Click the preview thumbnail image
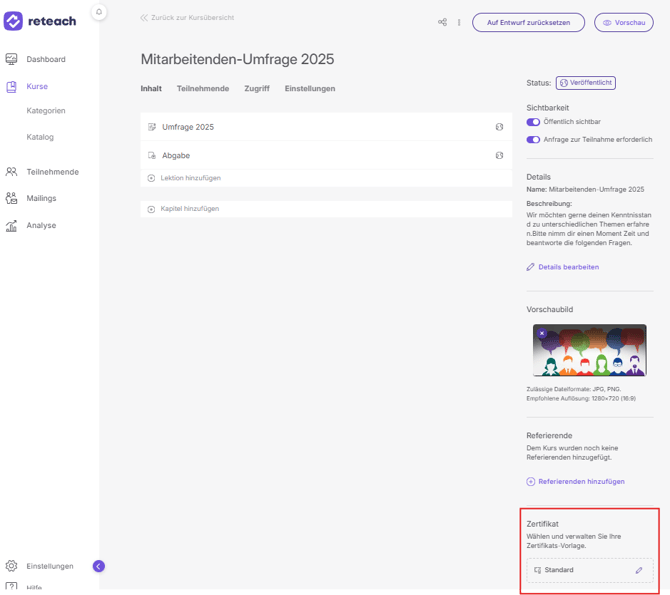Screen dimensions: 670x595 coord(589,350)
